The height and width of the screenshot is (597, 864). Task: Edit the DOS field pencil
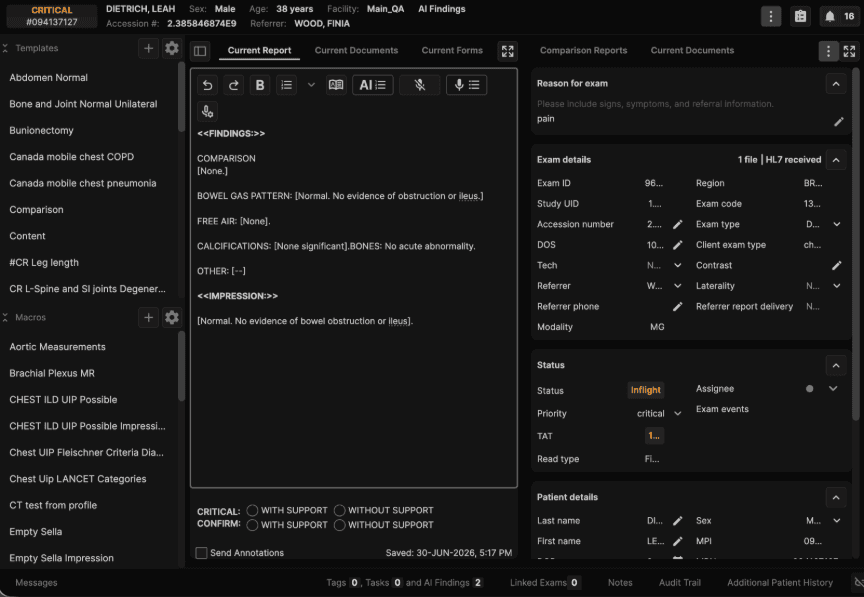[678, 245]
